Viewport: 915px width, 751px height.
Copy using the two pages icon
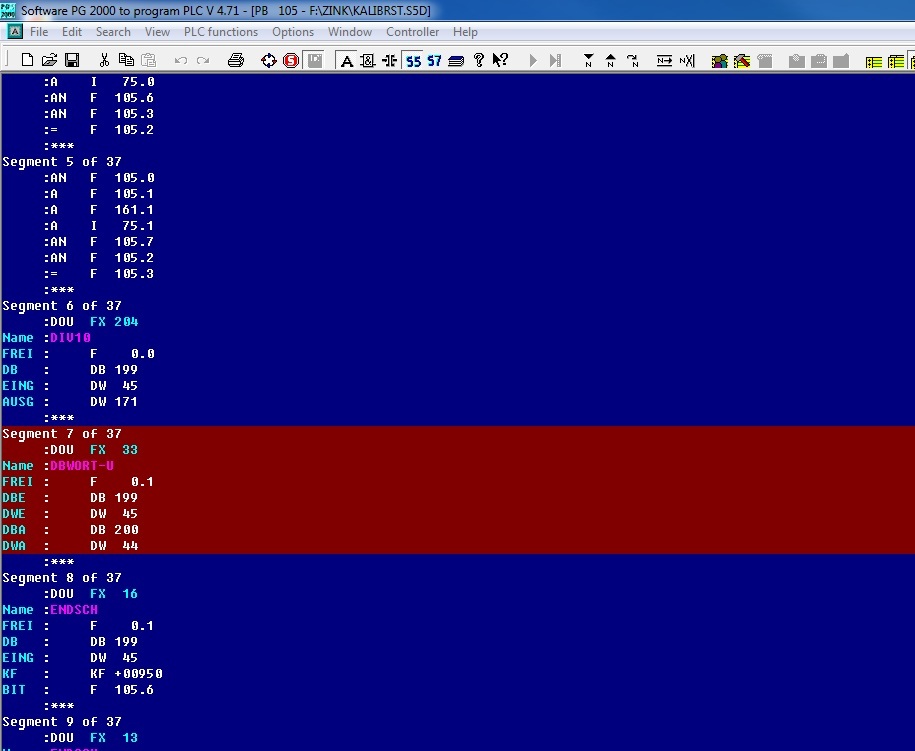pos(126,60)
